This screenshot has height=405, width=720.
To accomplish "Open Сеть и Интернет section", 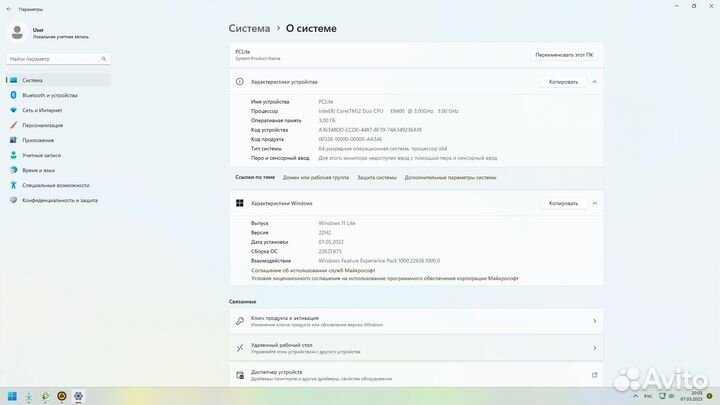I will [x=42, y=110].
